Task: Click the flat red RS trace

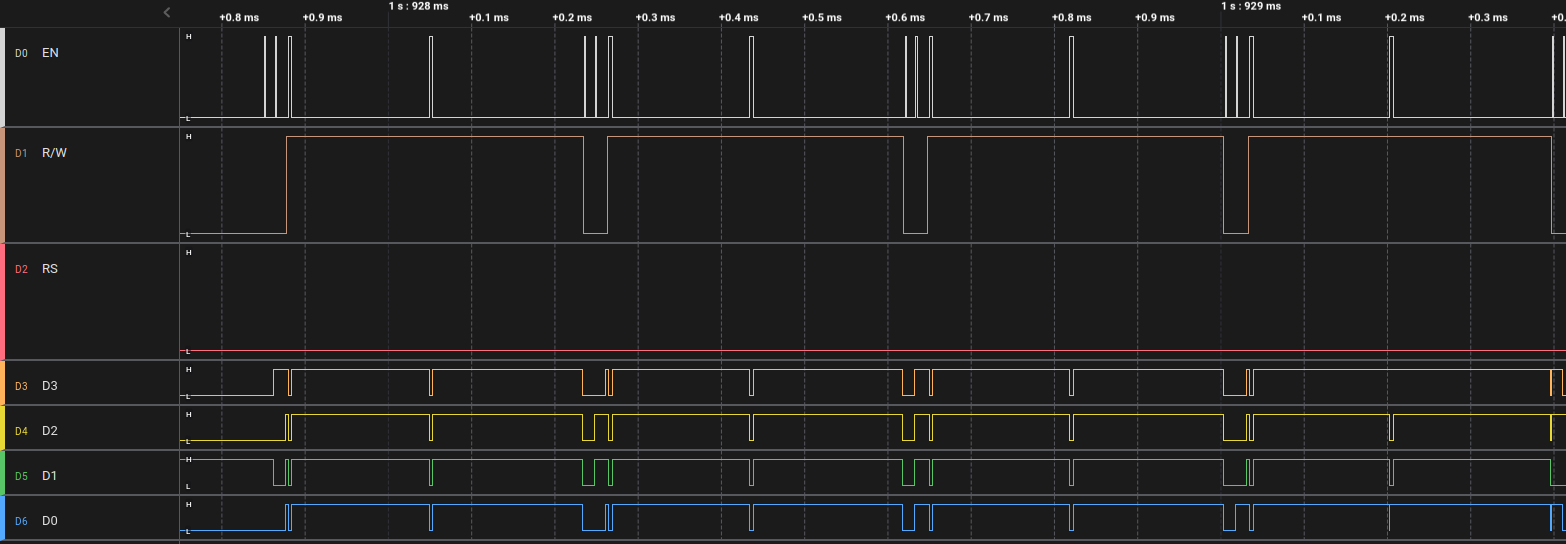Action: [x=800, y=351]
